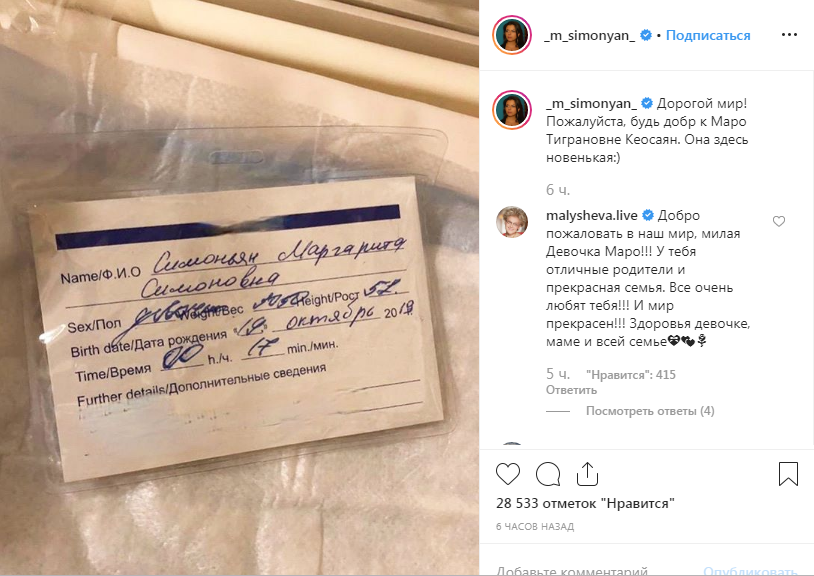Open malysheva.live's profile picture

pyautogui.click(x=512, y=222)
